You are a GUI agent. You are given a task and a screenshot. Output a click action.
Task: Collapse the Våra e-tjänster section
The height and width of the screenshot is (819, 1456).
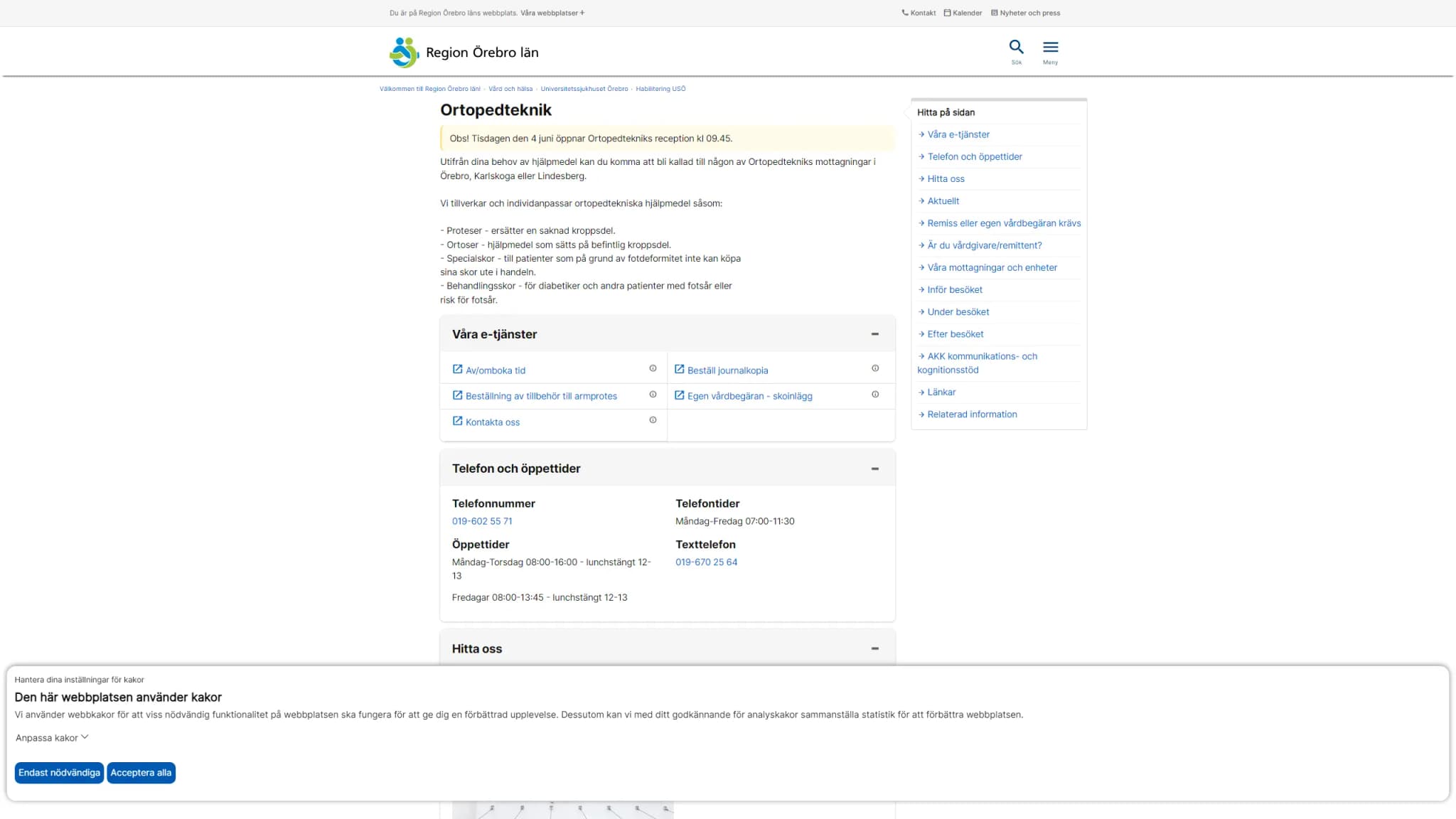pyautogui.click(x=875, y=334)
